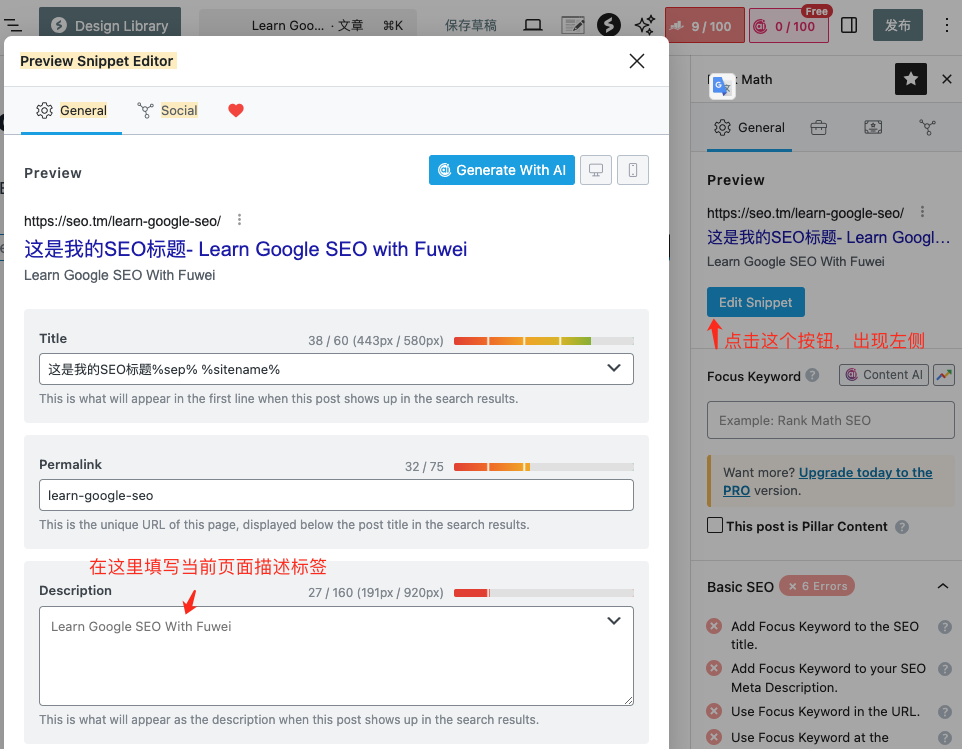Switch to the Social tab

coord(167,110)
